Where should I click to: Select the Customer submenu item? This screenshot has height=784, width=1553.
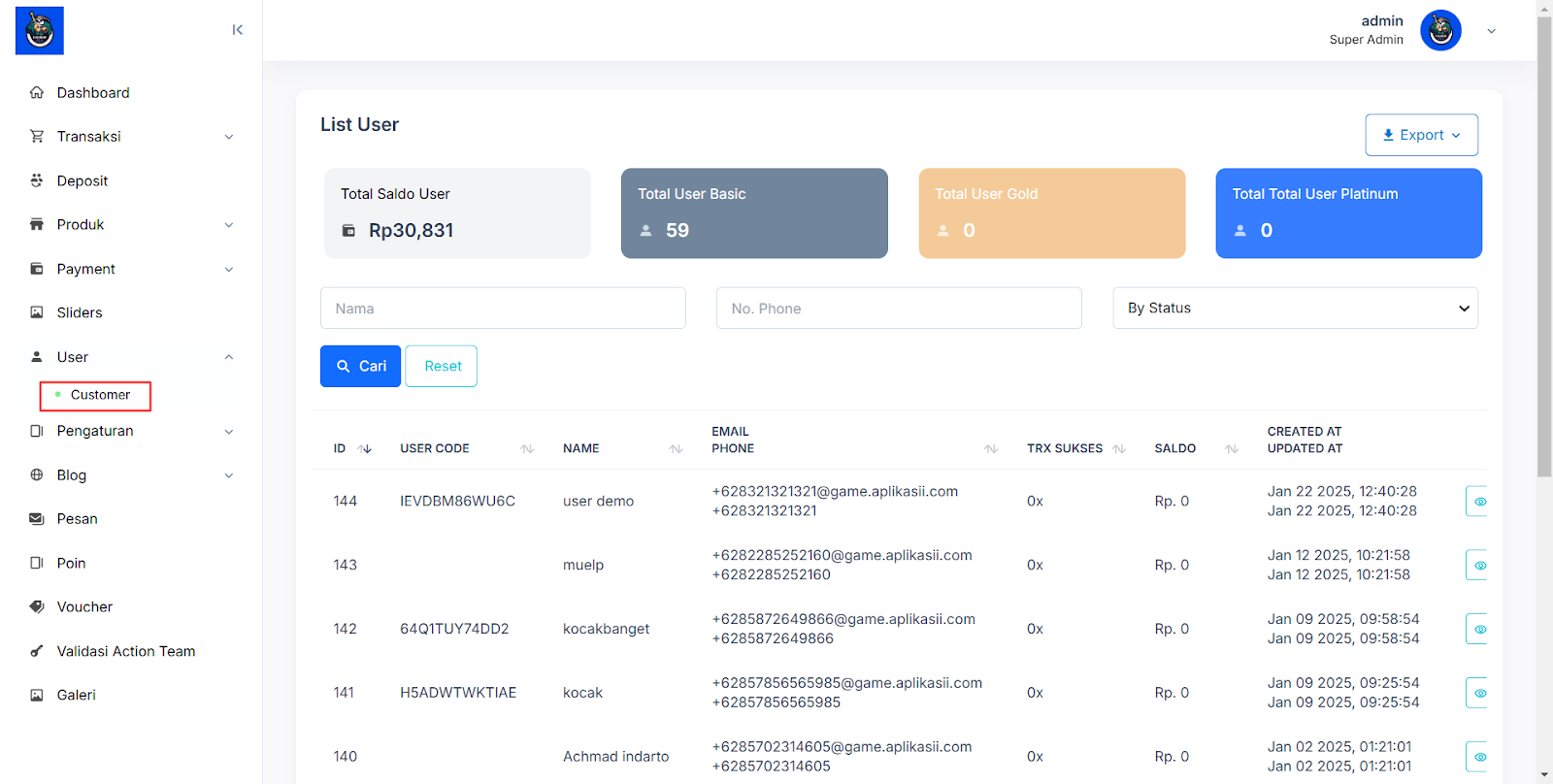click(x=95, y=395)
